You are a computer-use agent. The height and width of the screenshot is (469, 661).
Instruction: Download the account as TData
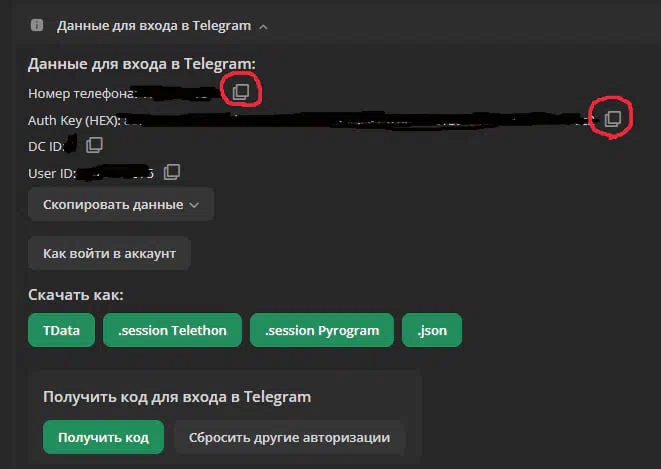[x=62, y=330]
